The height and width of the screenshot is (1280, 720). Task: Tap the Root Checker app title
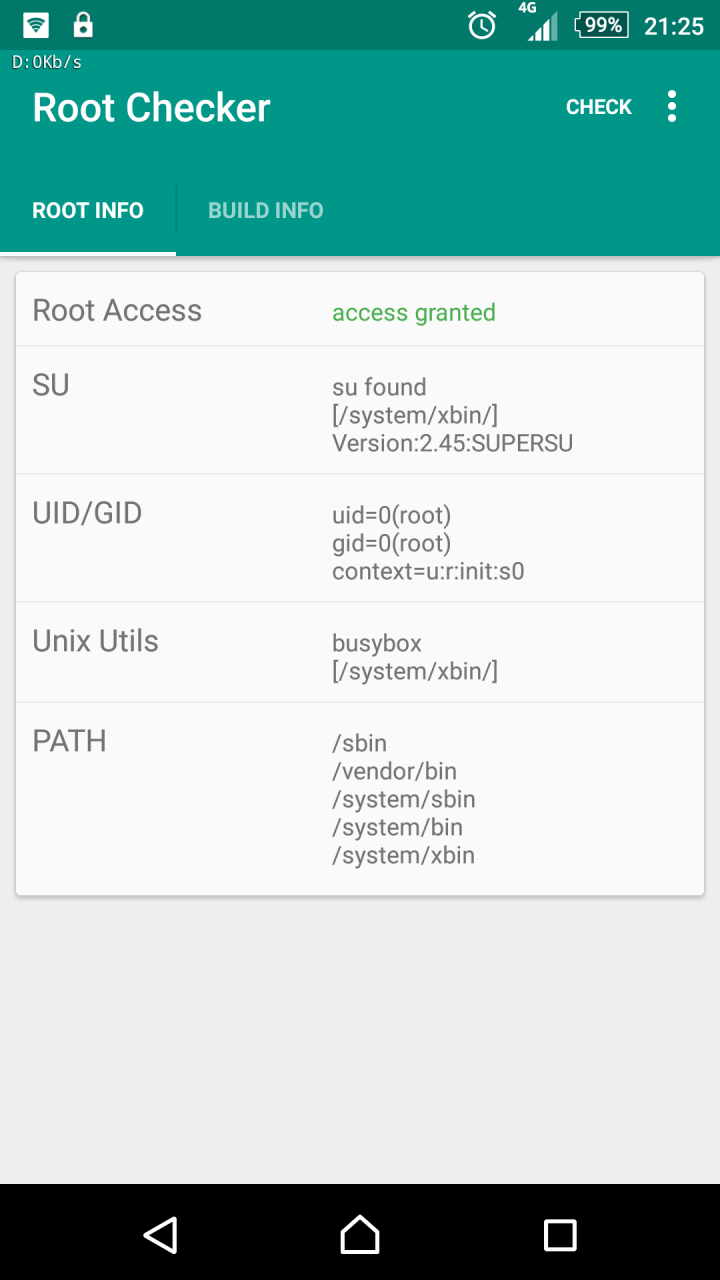152,107
